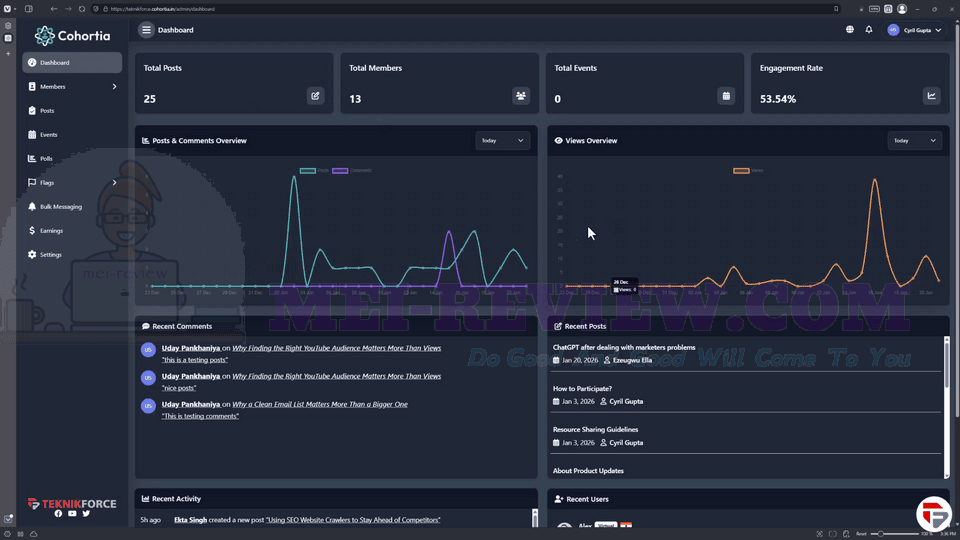Toggle the Views legend series
This screenshot has height=540, width=960.
coord(748,171)
